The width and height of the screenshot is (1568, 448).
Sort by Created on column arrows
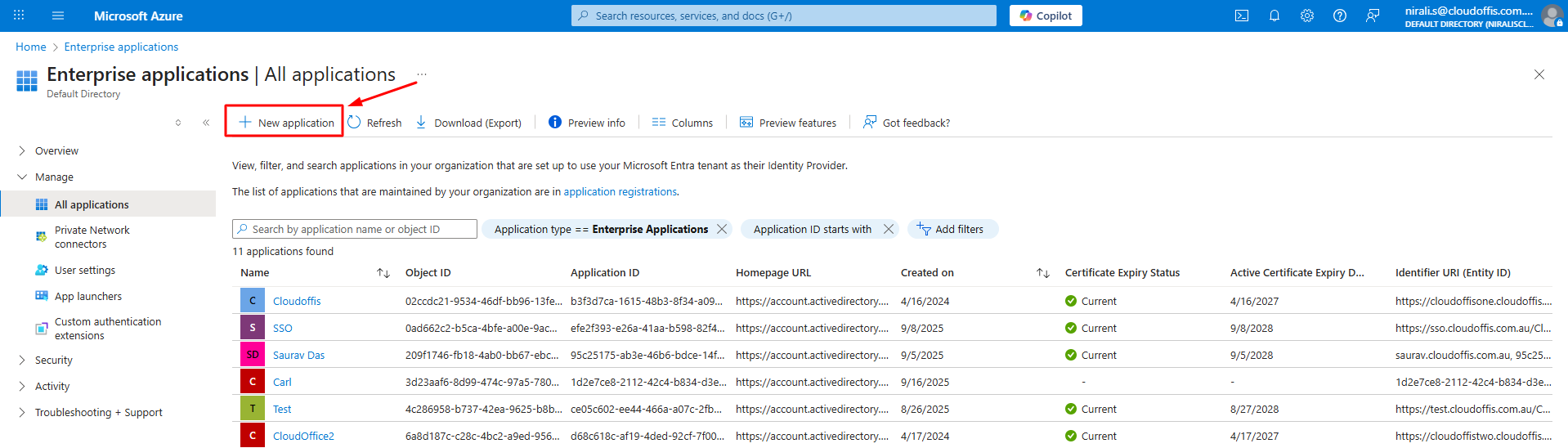pyautogui.click(x=1043, y=273)
